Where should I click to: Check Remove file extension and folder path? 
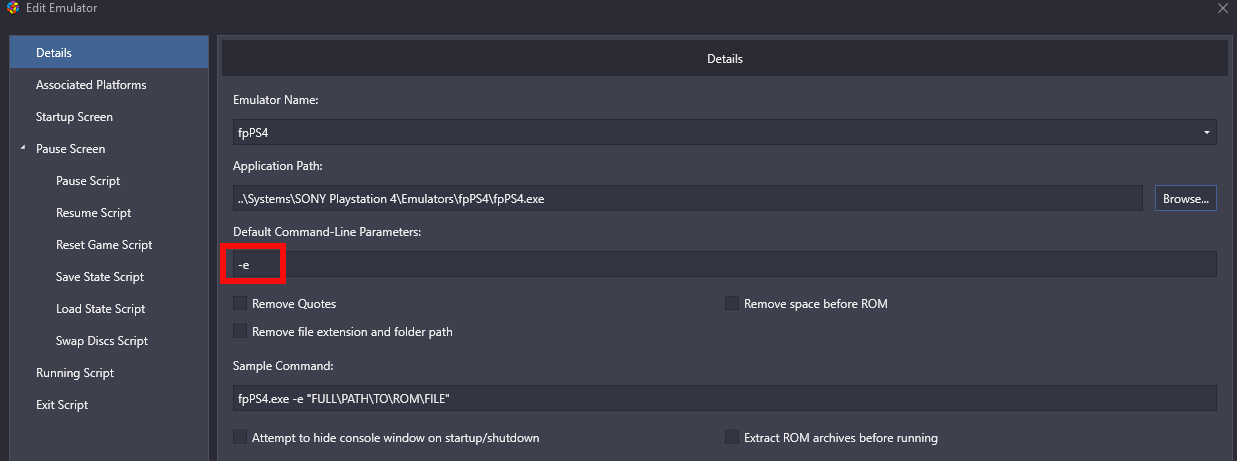(x=240, y=331)
